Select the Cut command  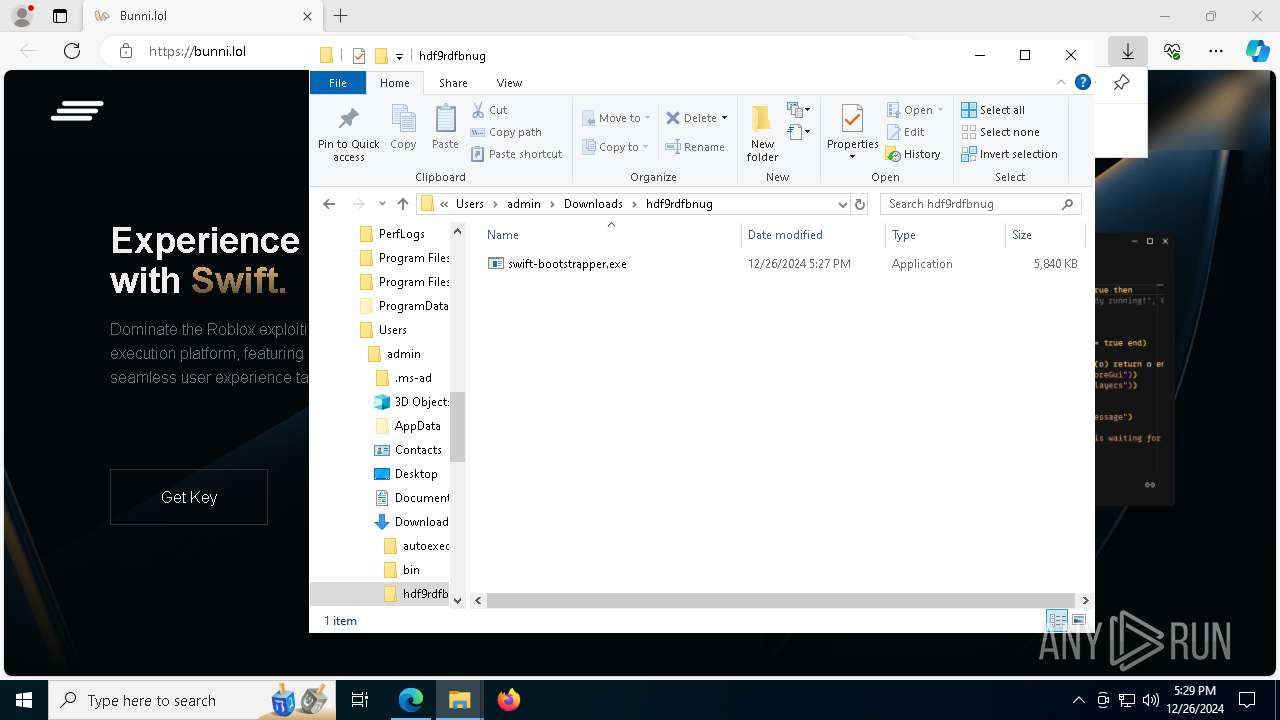(x=489, y=110)
